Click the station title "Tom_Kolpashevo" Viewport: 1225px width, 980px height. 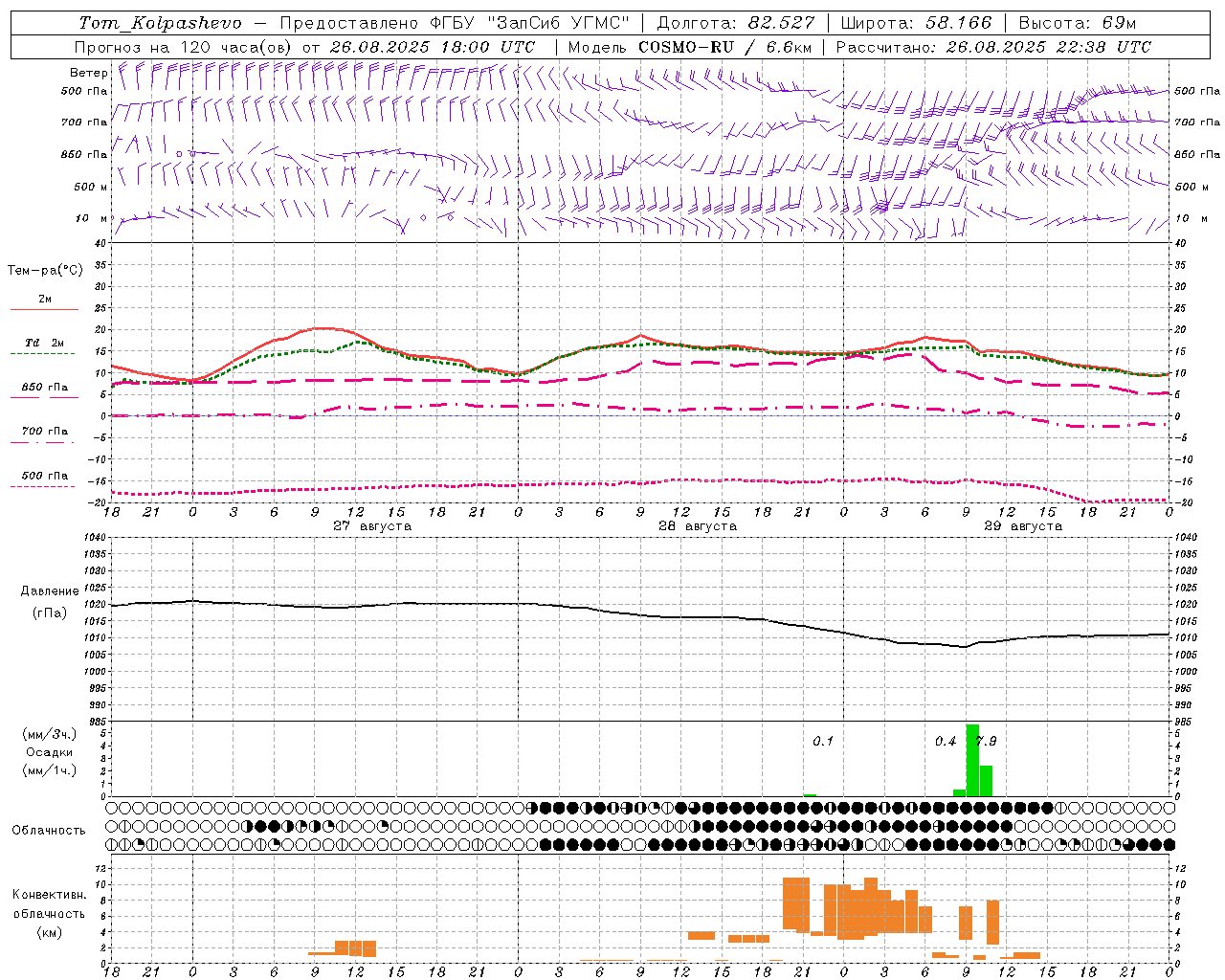[160, 23]
